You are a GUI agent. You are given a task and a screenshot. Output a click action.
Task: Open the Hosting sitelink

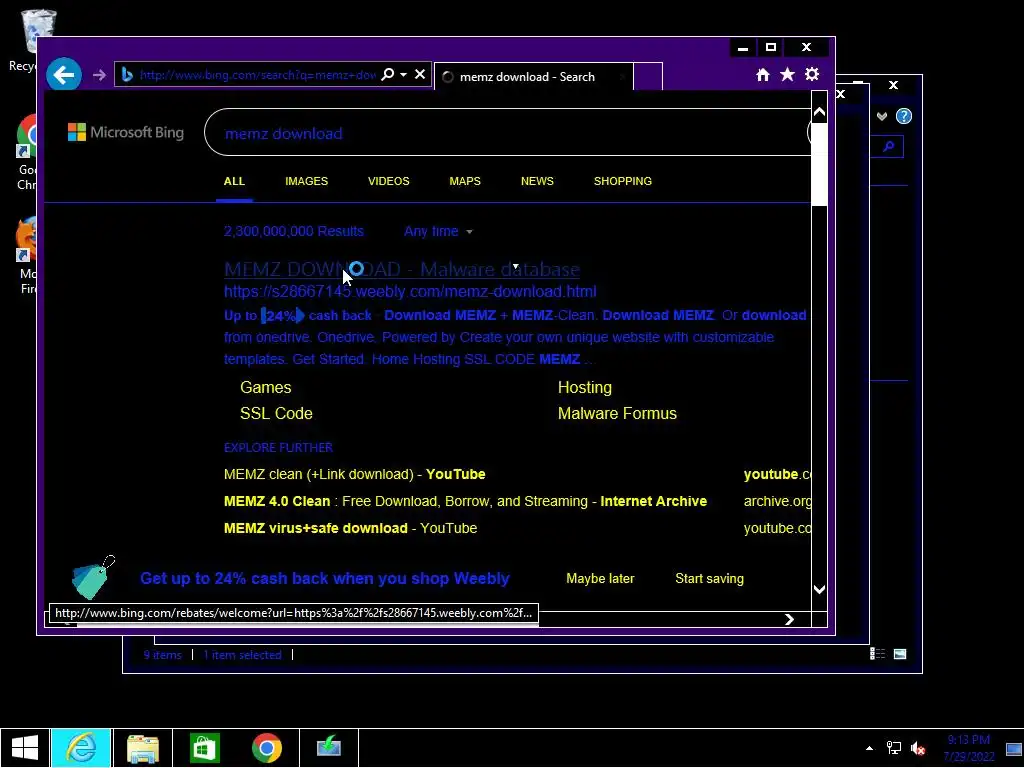pos(584,387)
